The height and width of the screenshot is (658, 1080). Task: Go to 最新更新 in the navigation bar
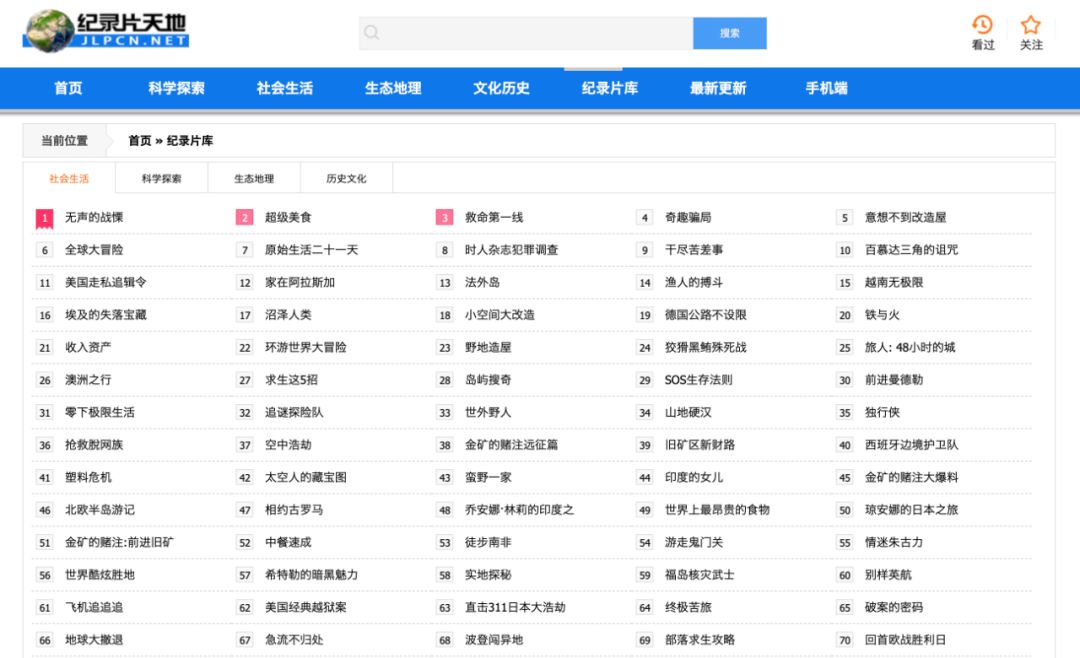pyautogui.click(x=717, y=88)
